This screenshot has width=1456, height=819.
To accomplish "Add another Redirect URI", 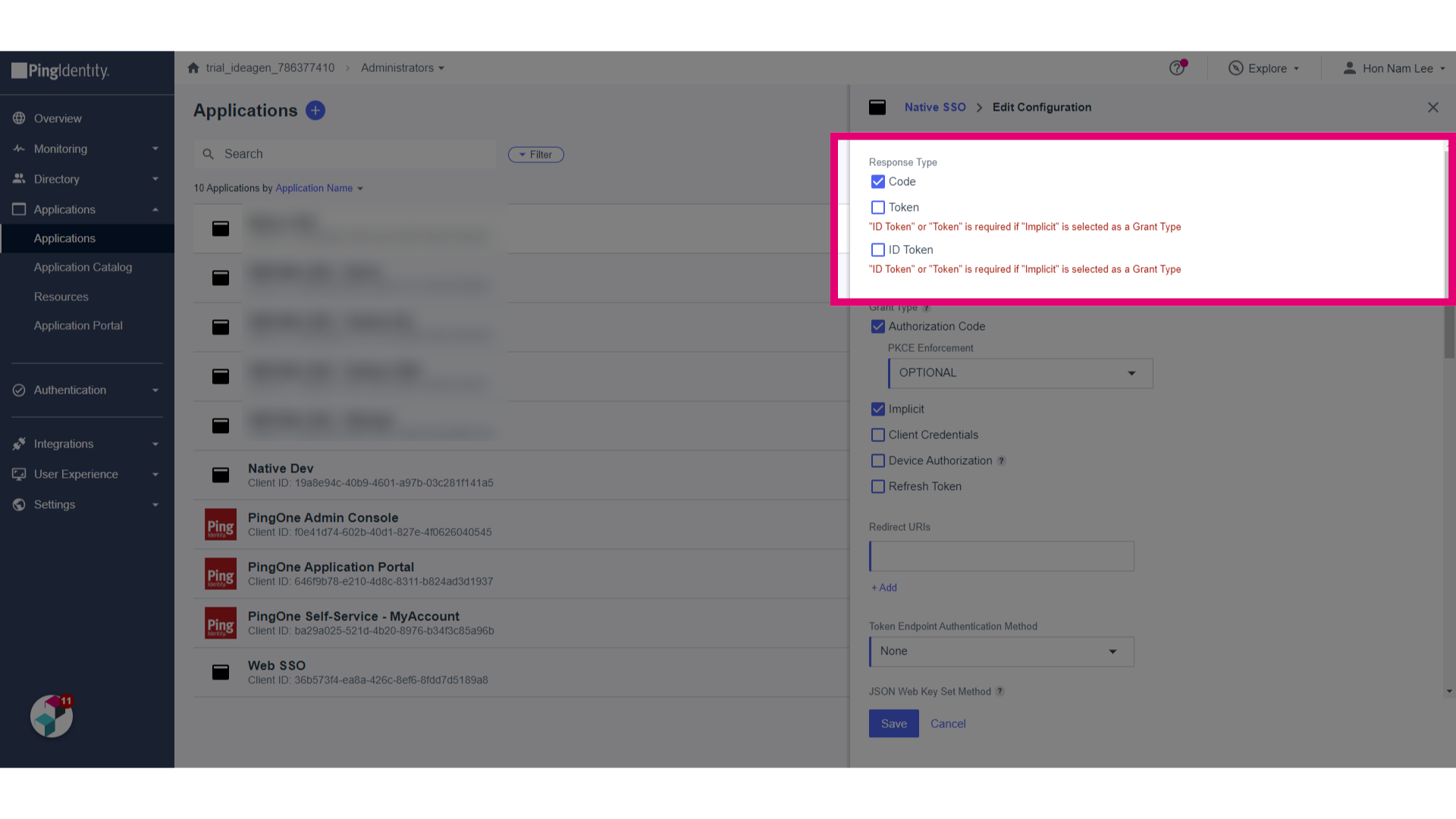I will point(884,588).
